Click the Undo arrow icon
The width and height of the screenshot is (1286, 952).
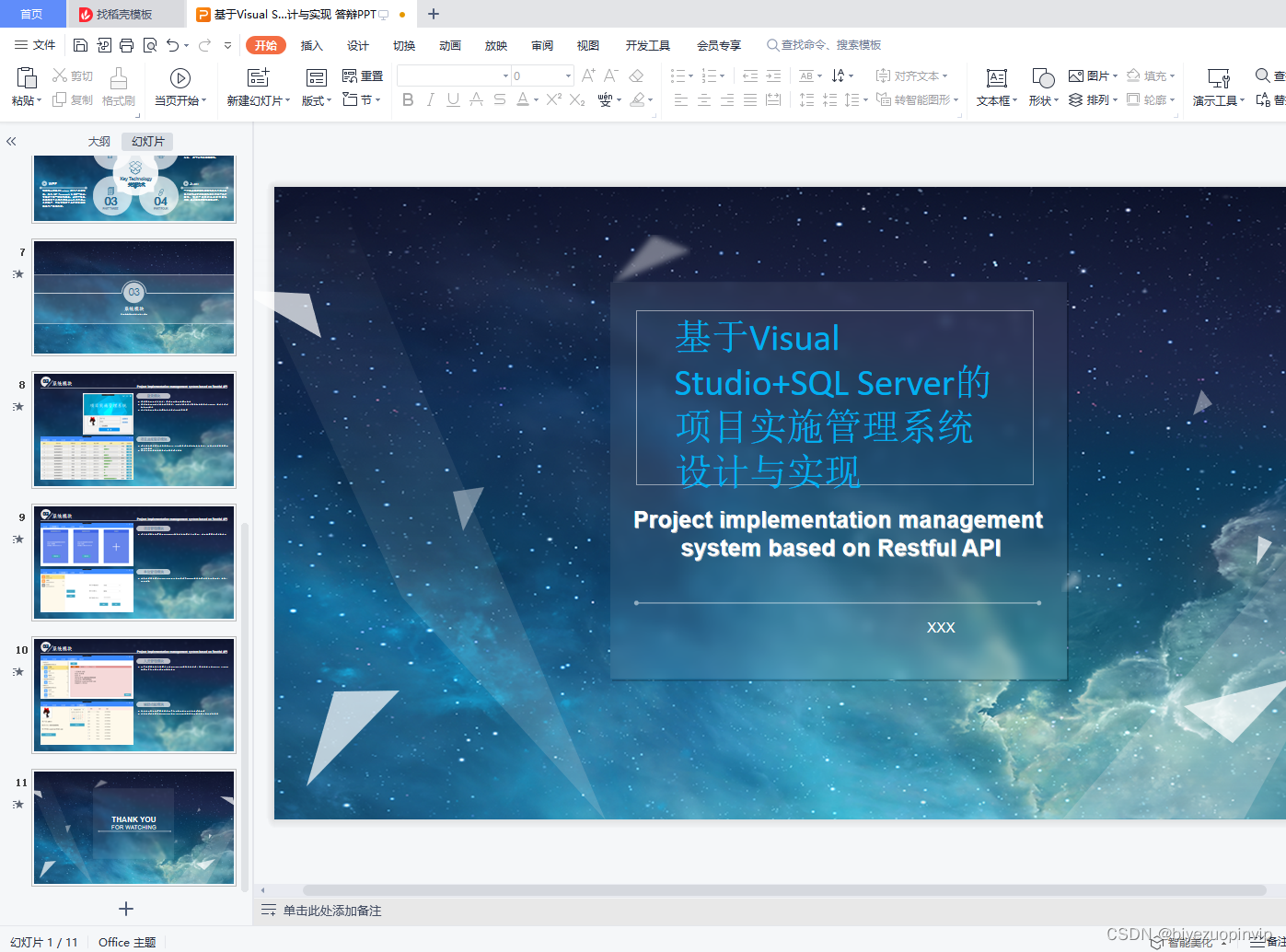click(173, 45)
